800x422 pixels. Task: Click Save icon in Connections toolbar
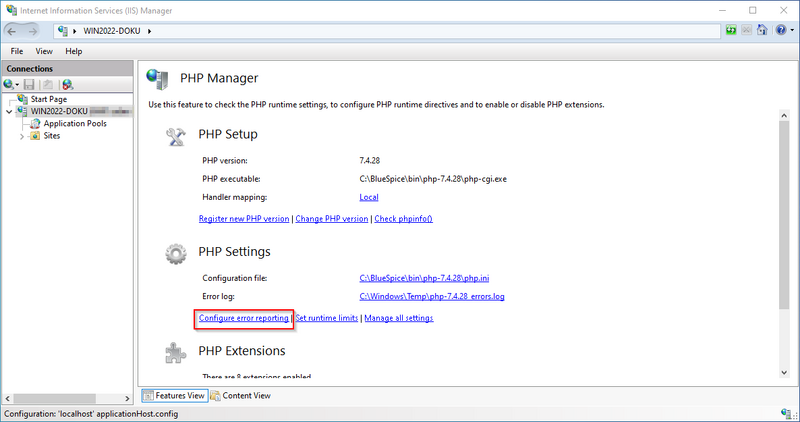(30, 85)
